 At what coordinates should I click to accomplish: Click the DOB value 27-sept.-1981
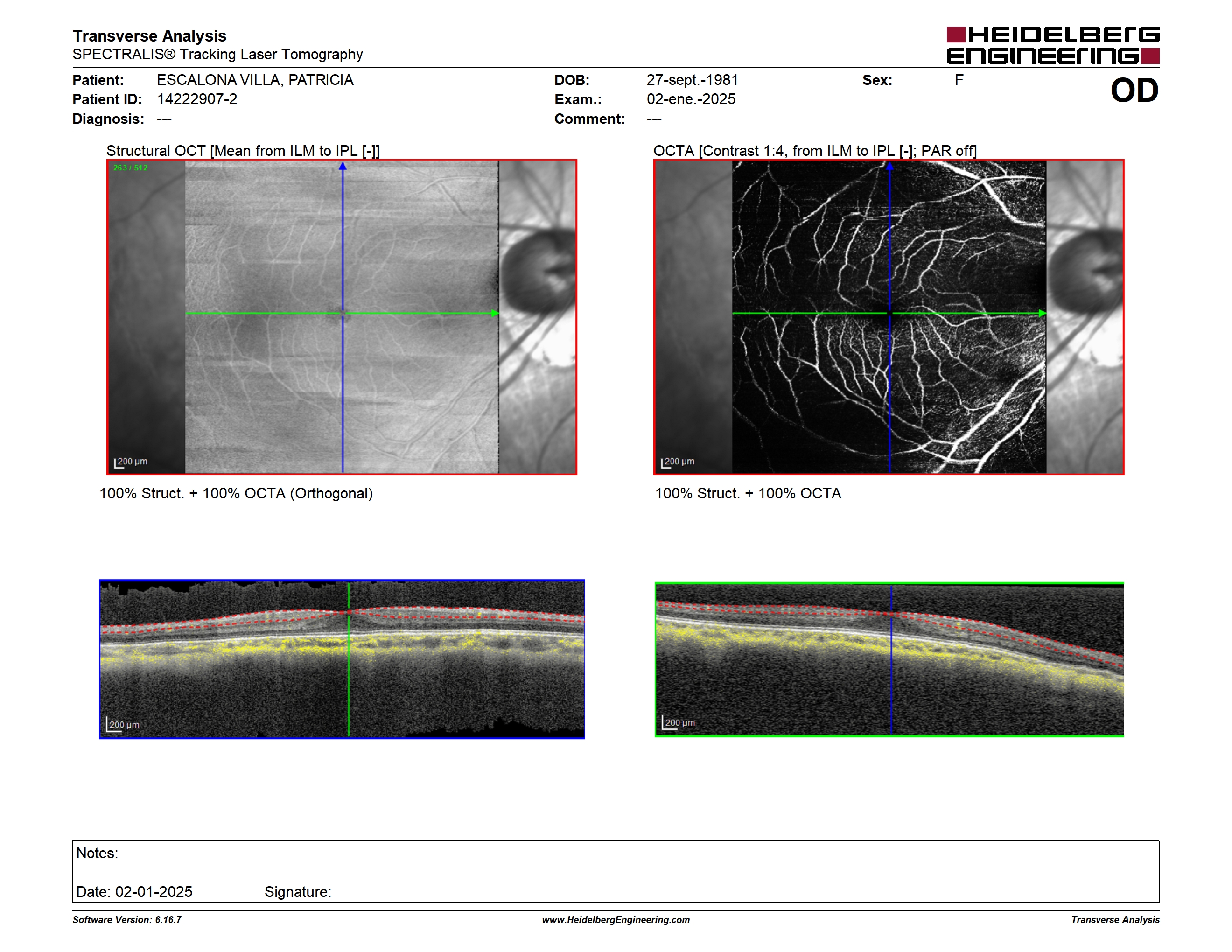point(692,80)
